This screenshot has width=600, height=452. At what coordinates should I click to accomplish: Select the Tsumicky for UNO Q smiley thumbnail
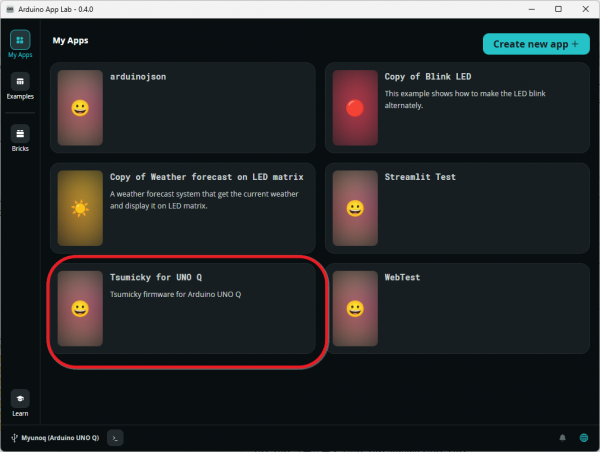point(80,308)
